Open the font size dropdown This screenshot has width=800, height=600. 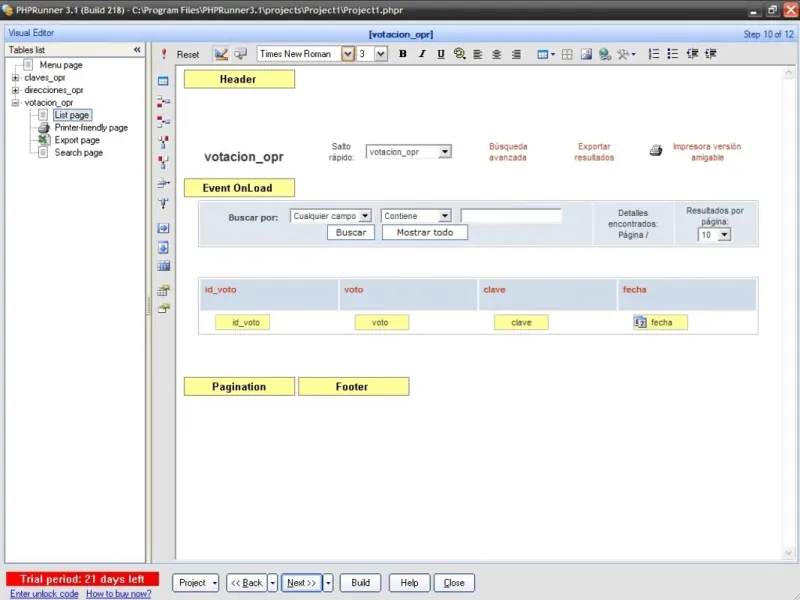point(381,54)
